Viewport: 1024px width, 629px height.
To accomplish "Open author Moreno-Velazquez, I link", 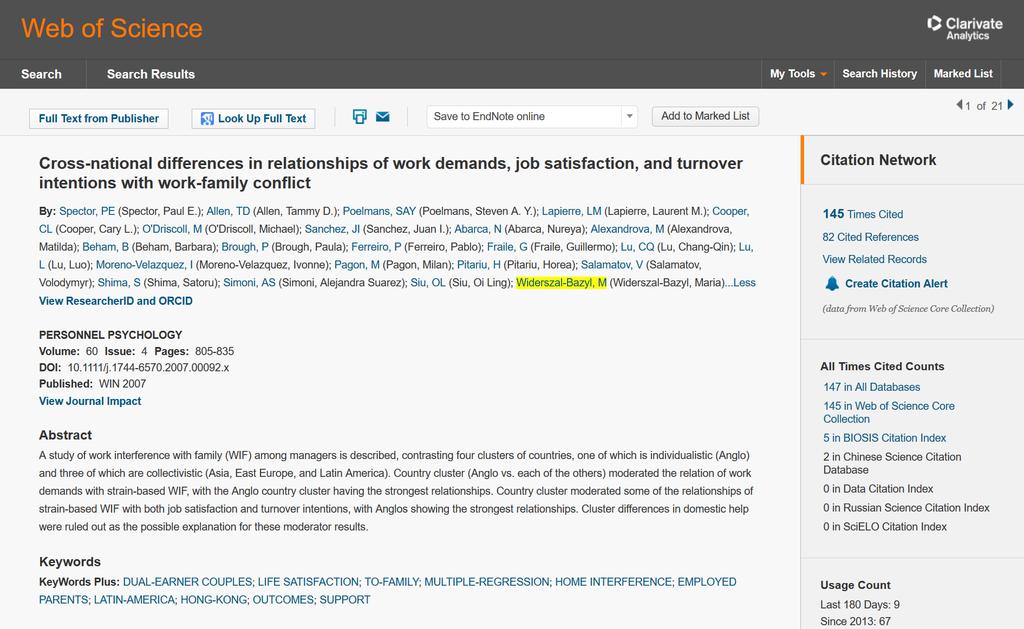I will 144,265.
